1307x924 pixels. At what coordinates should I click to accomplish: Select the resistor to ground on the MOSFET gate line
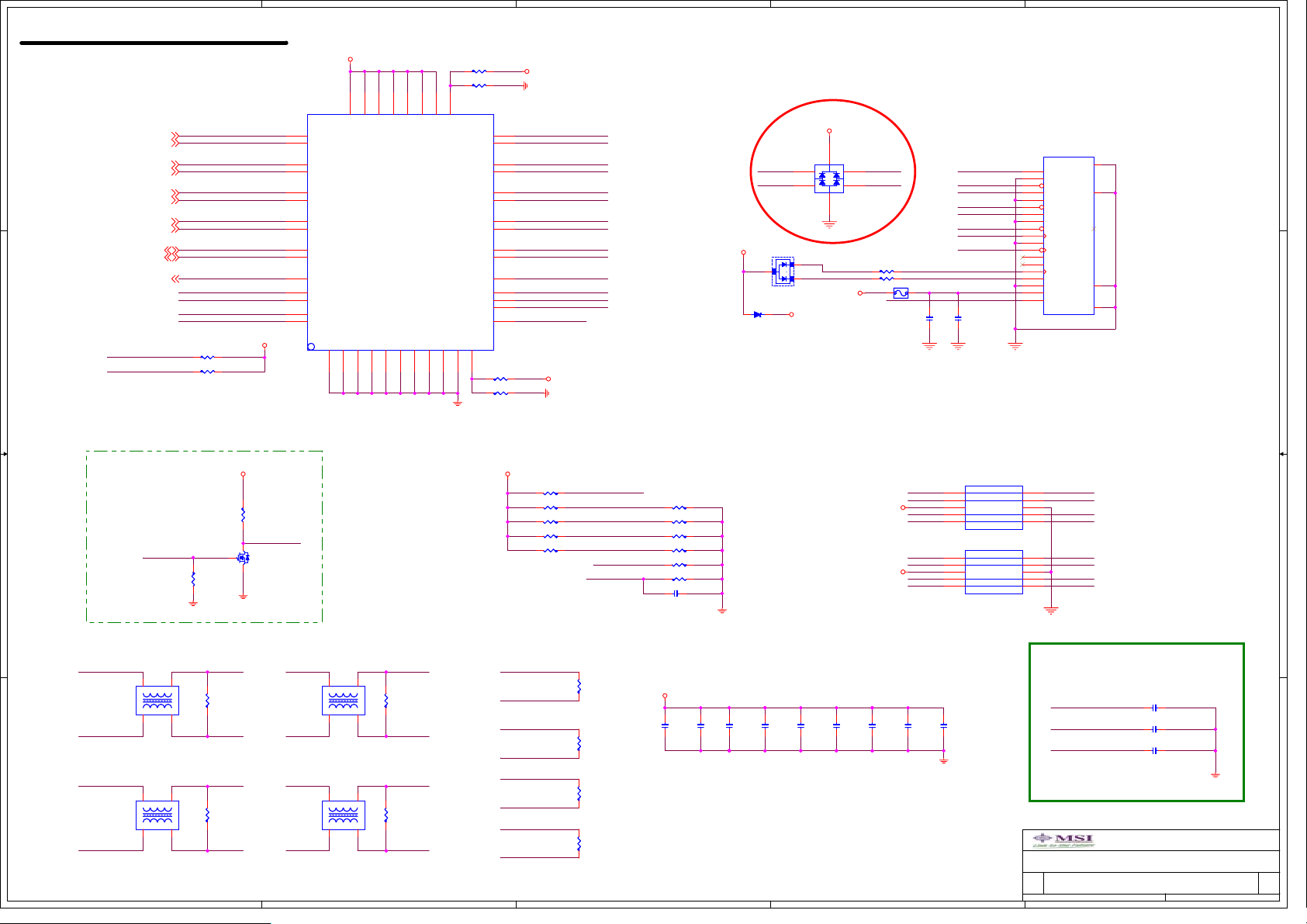(x=193, y=580)
